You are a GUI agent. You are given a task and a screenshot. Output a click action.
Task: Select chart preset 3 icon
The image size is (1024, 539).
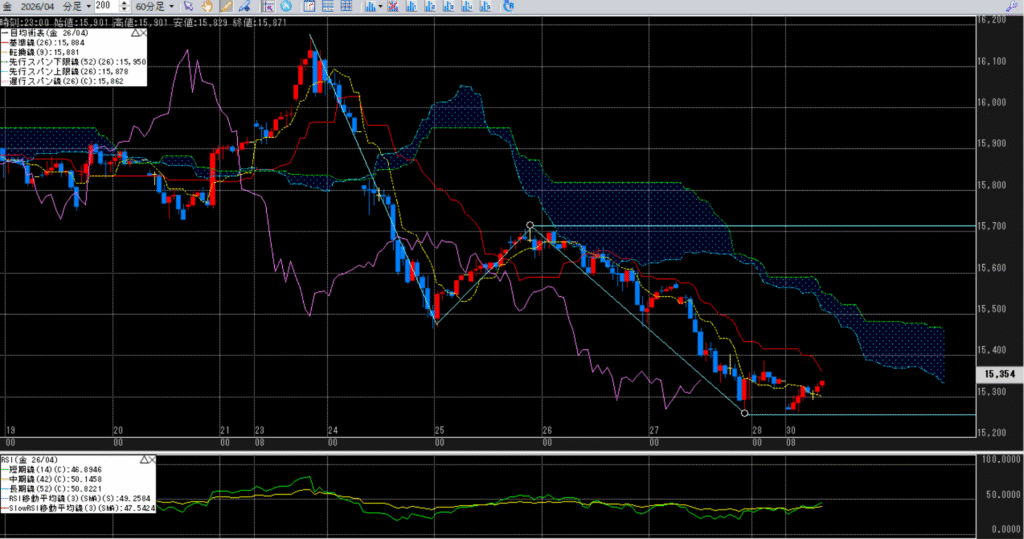click(449, 7)
